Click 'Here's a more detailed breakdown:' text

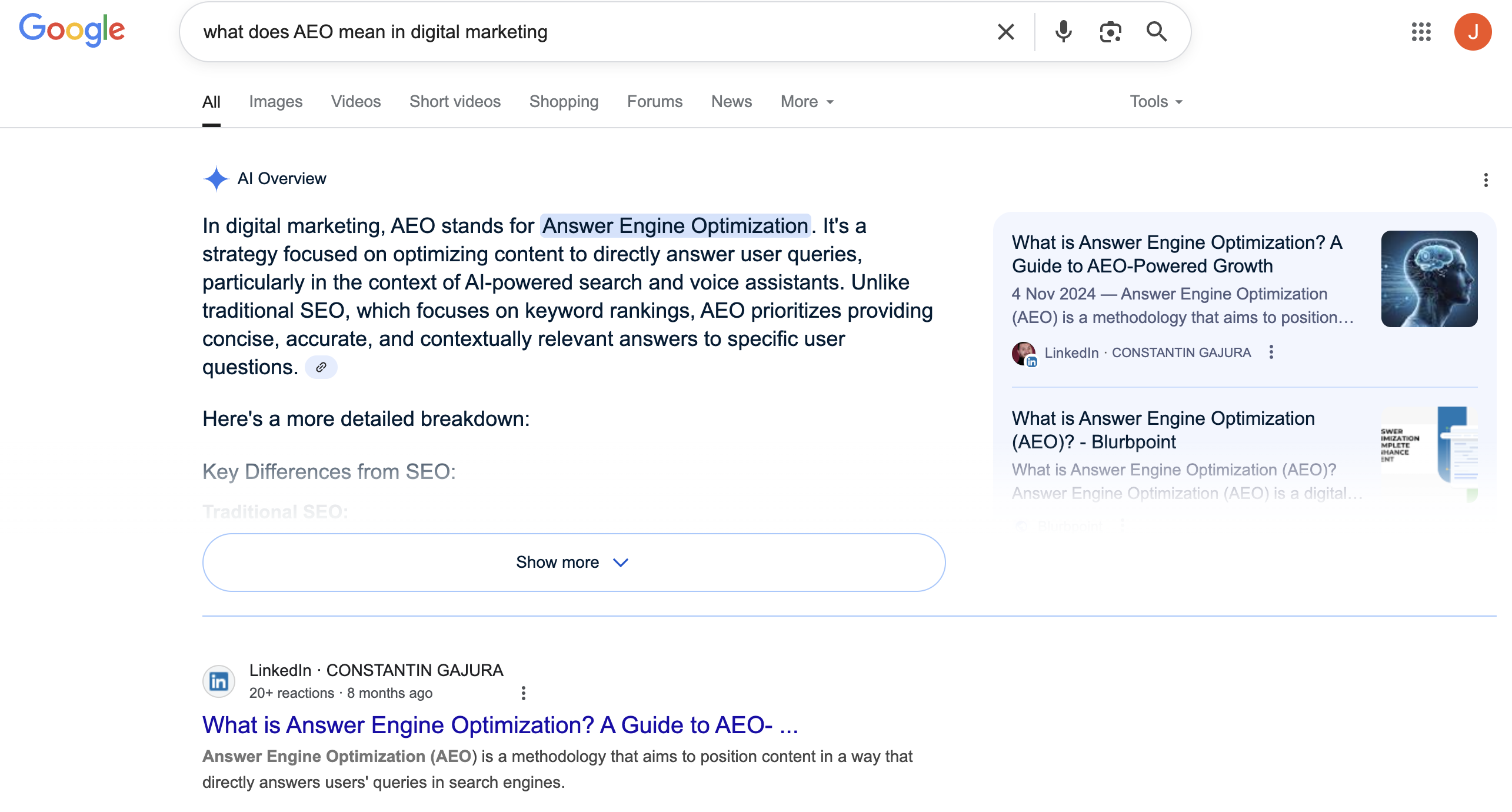click(x=366, y=419)
